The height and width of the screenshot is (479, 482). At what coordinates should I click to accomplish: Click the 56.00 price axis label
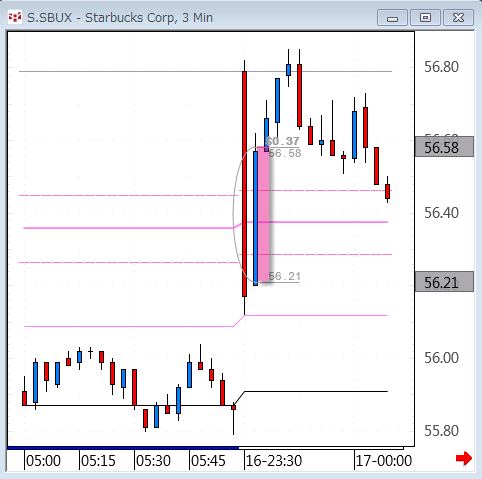[x=441, y=358]
